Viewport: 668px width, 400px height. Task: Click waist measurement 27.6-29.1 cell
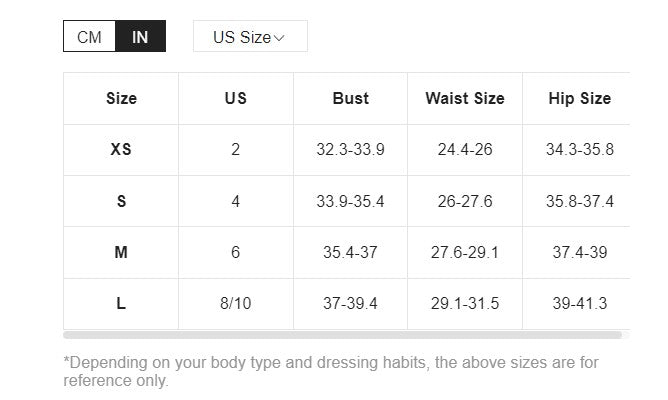tap(464, 252)
